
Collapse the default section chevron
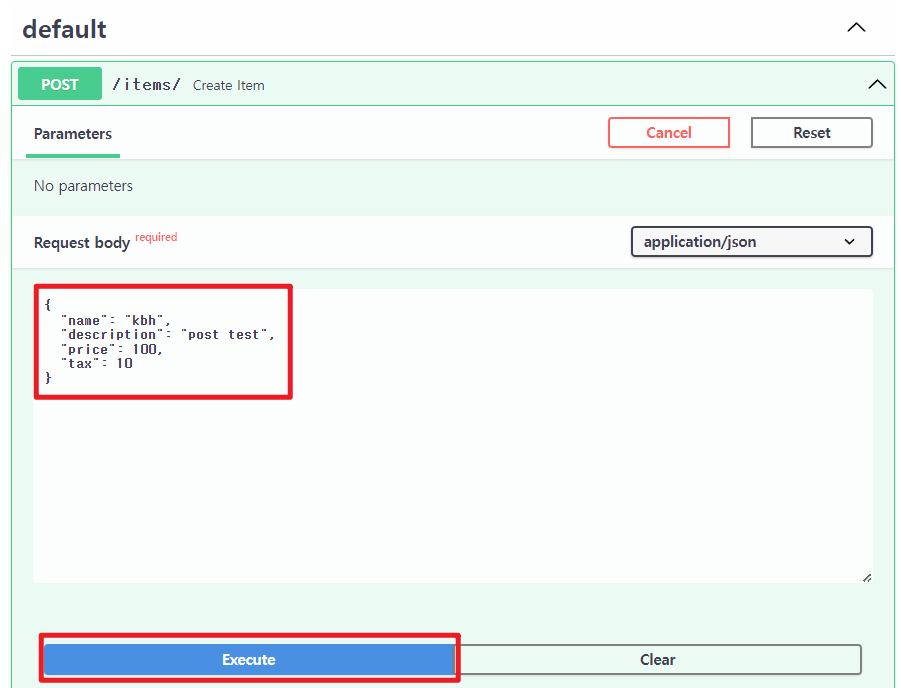tap(856, 28)
